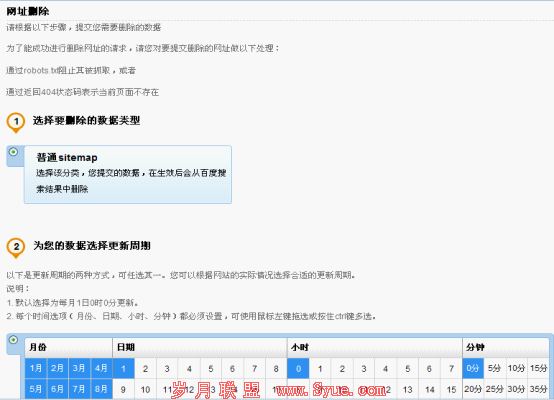The width and height of the screenshot is (554, 400).
Task: Select hour 6 in the 小时 grid
Action: (x=429, y=368)
